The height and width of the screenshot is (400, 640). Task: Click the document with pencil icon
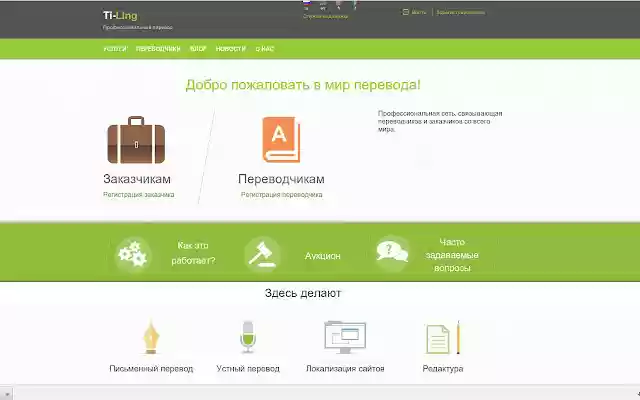443,337
